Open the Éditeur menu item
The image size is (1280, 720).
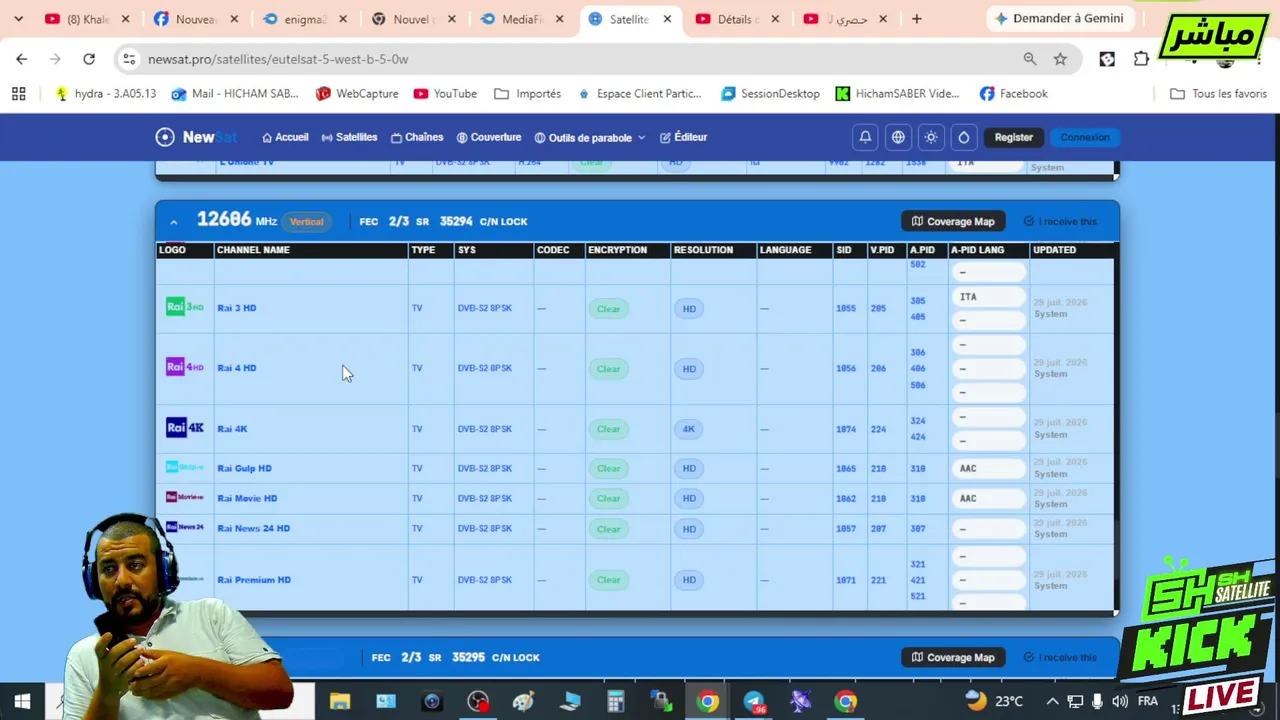tap(683, 137)
